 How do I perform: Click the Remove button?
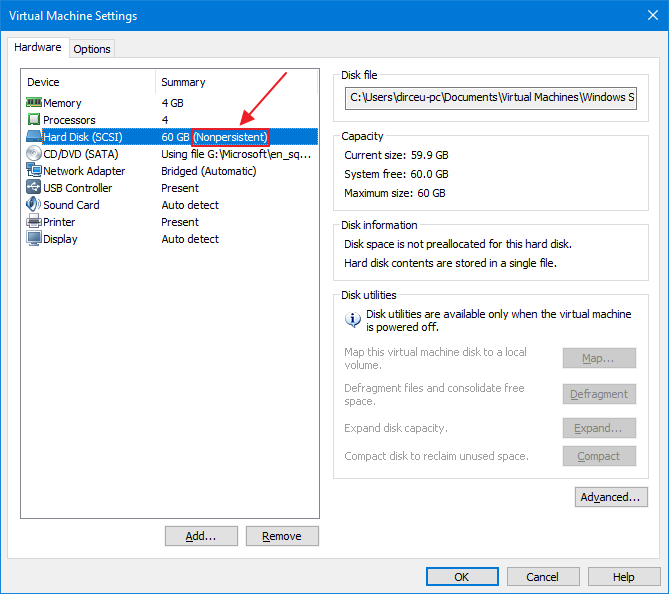[282, 536]
